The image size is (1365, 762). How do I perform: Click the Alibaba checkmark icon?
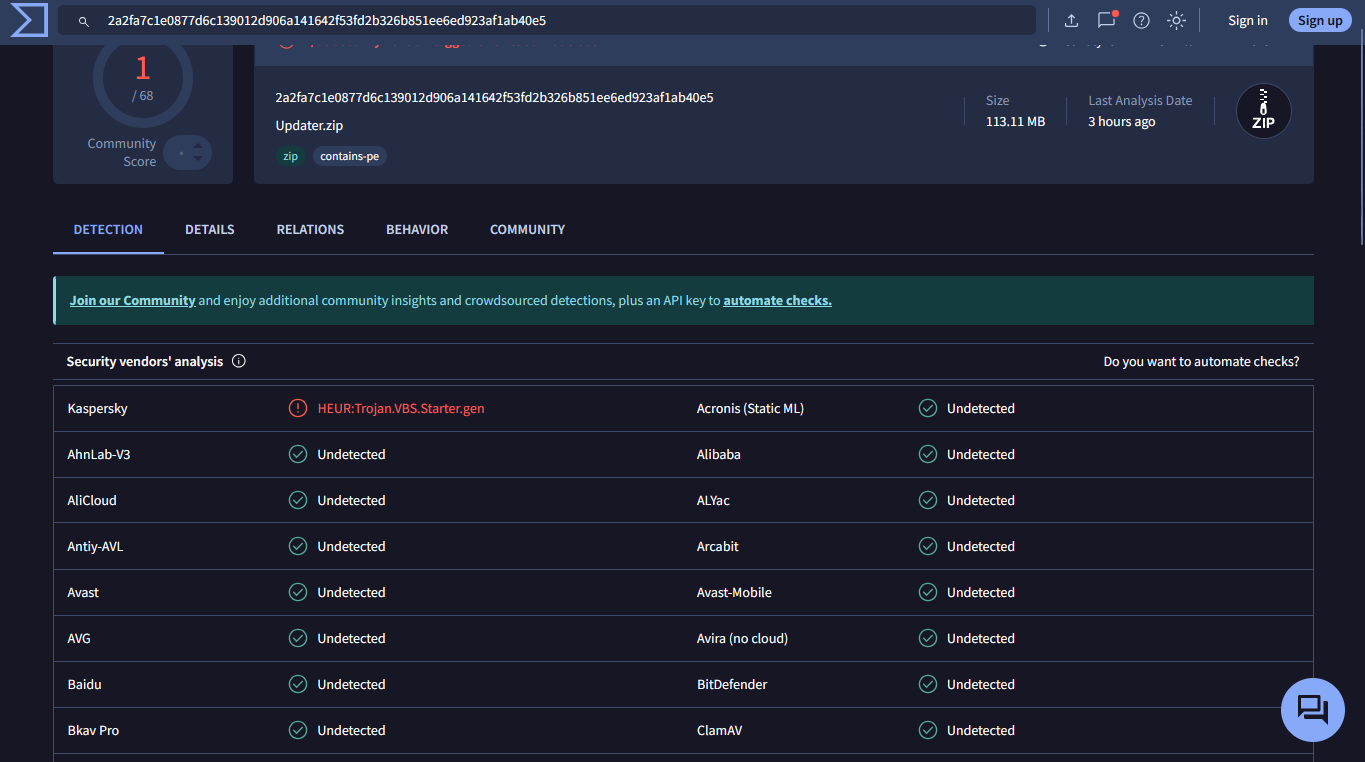928,454
